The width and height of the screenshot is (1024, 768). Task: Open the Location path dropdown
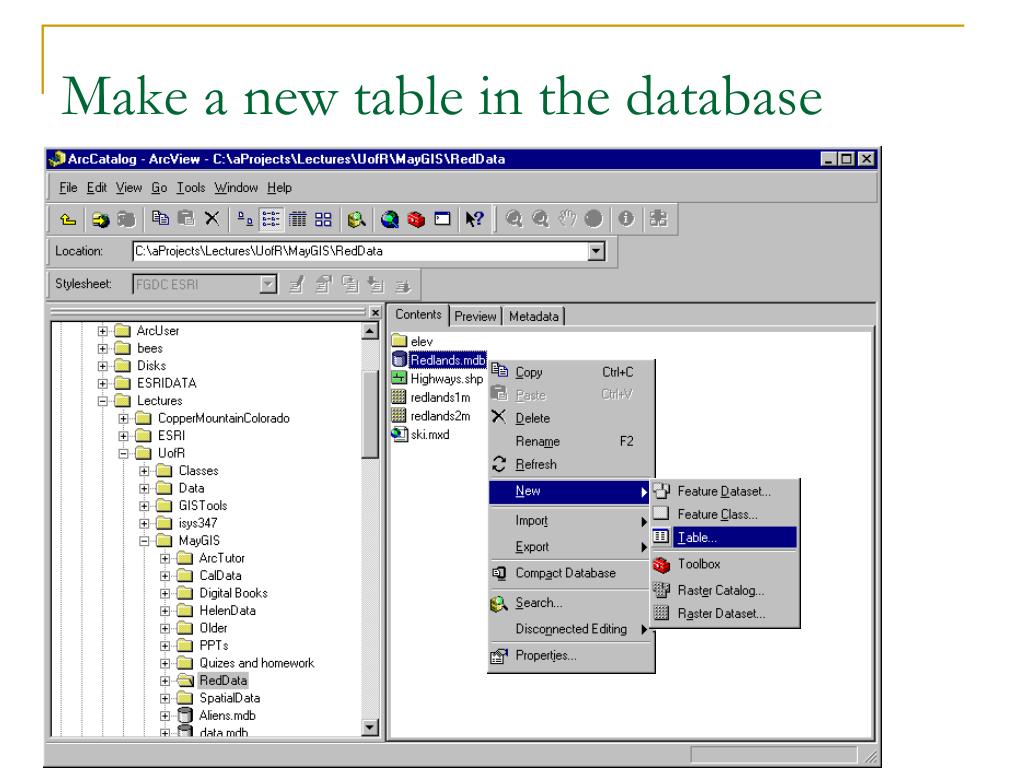[x=596, y=251]
